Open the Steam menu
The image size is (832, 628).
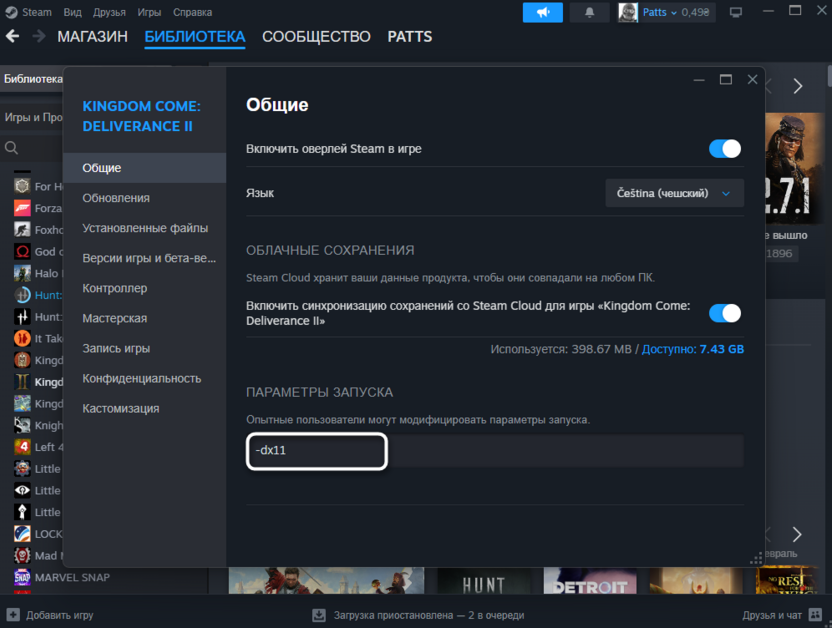pyautogui.click(x=37, y=12)
